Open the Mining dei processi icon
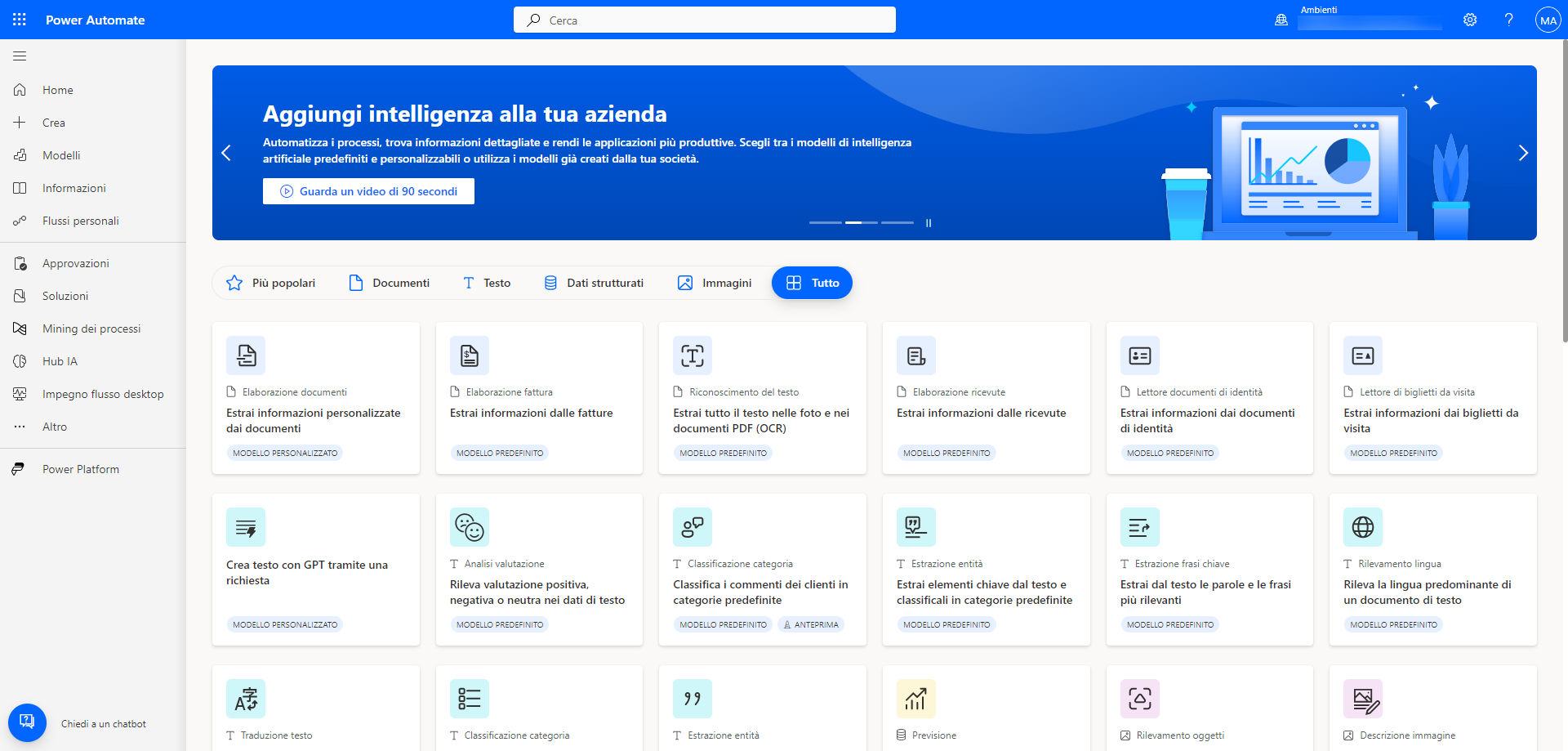 pos(20,329)
